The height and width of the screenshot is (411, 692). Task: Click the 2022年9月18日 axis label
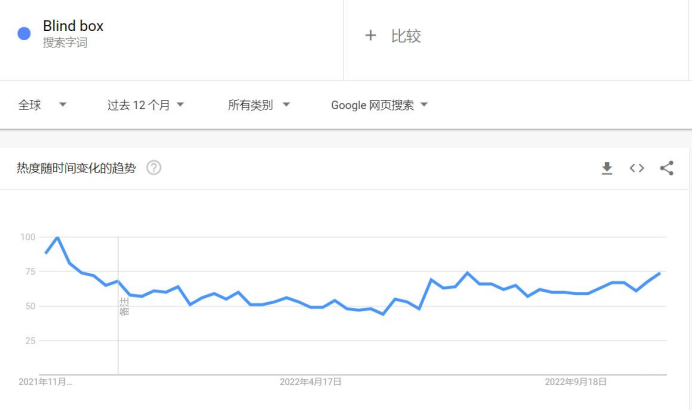[x=575, y=381]
